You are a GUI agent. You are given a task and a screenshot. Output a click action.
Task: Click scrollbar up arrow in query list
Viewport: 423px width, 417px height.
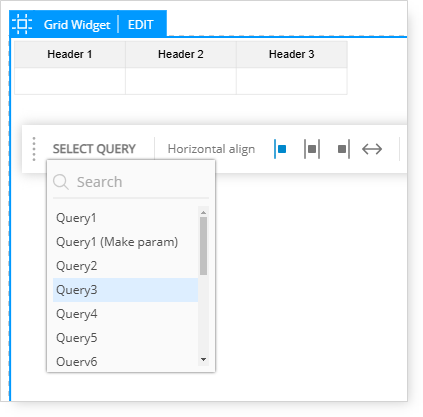[x=203, y=212]
